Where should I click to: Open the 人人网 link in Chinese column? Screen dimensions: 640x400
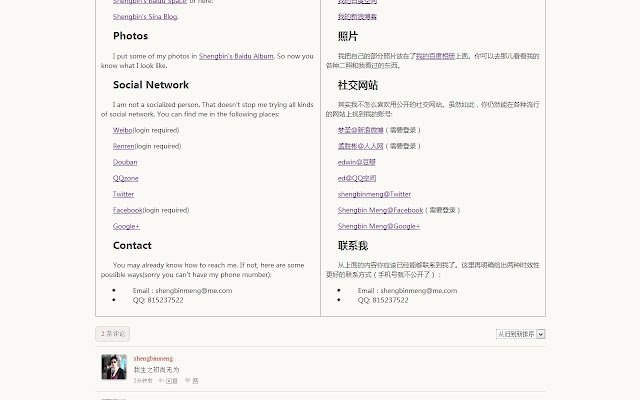360,146
